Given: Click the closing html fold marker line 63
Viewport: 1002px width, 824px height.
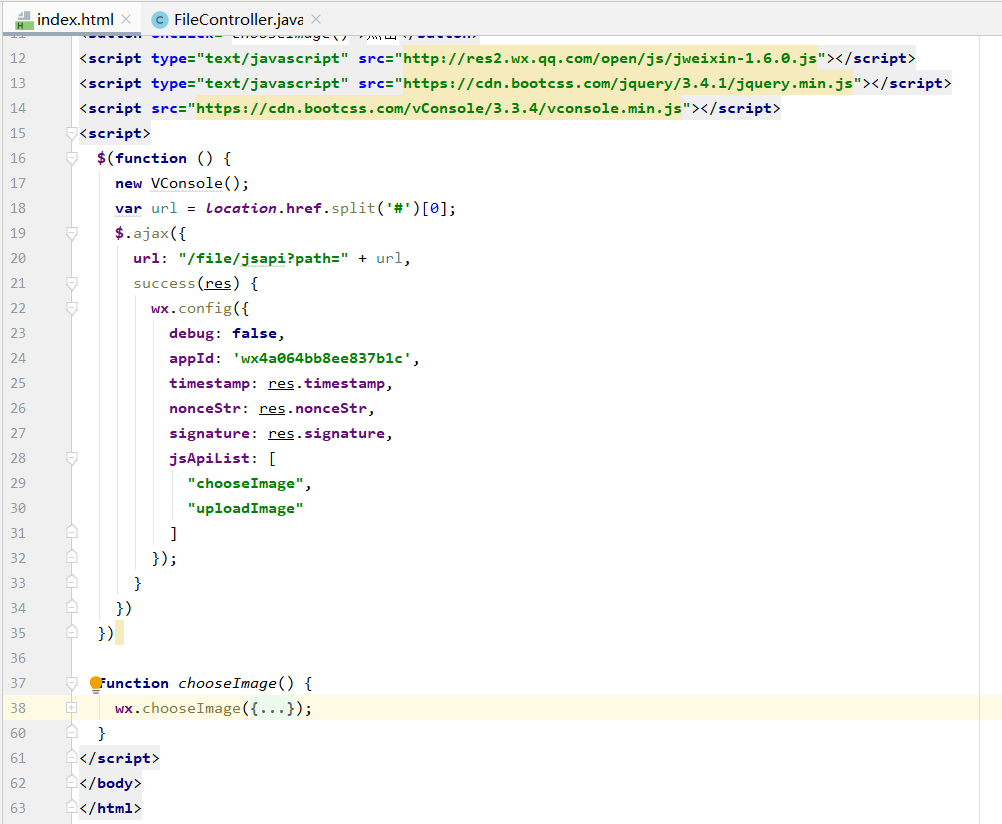Looking at the screenshot, I should tap(72, 807).
